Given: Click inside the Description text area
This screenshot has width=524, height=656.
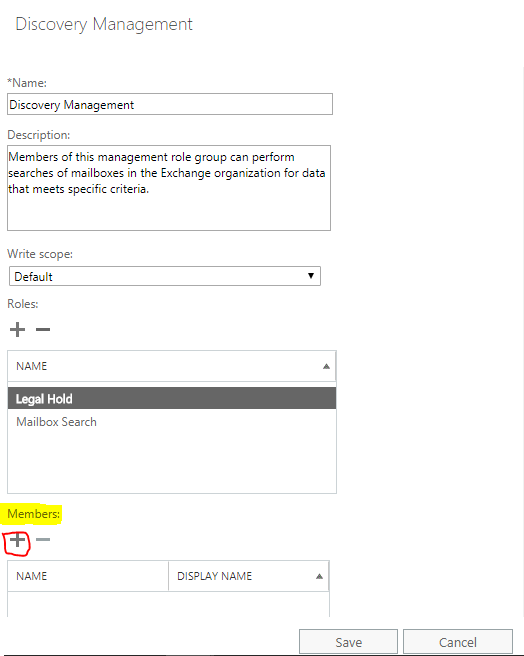Looking at the screenshot, I should (x=169, y=188).
